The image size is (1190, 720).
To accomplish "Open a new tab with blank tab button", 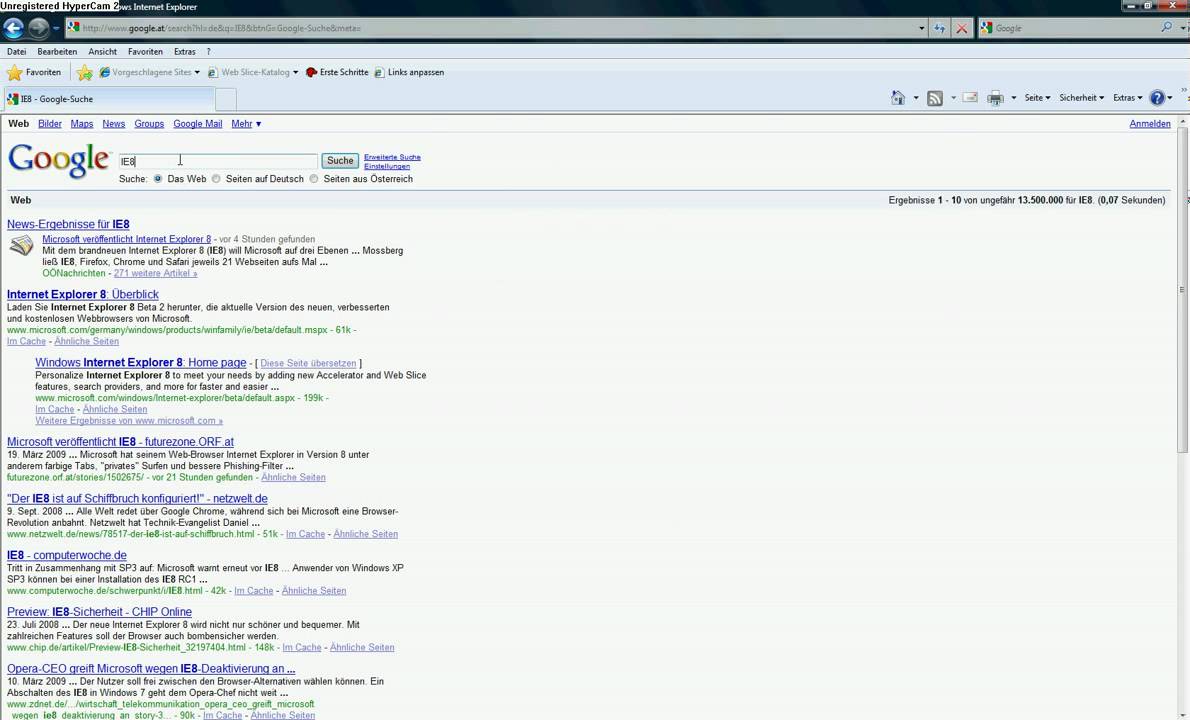I will click(226, 99).
